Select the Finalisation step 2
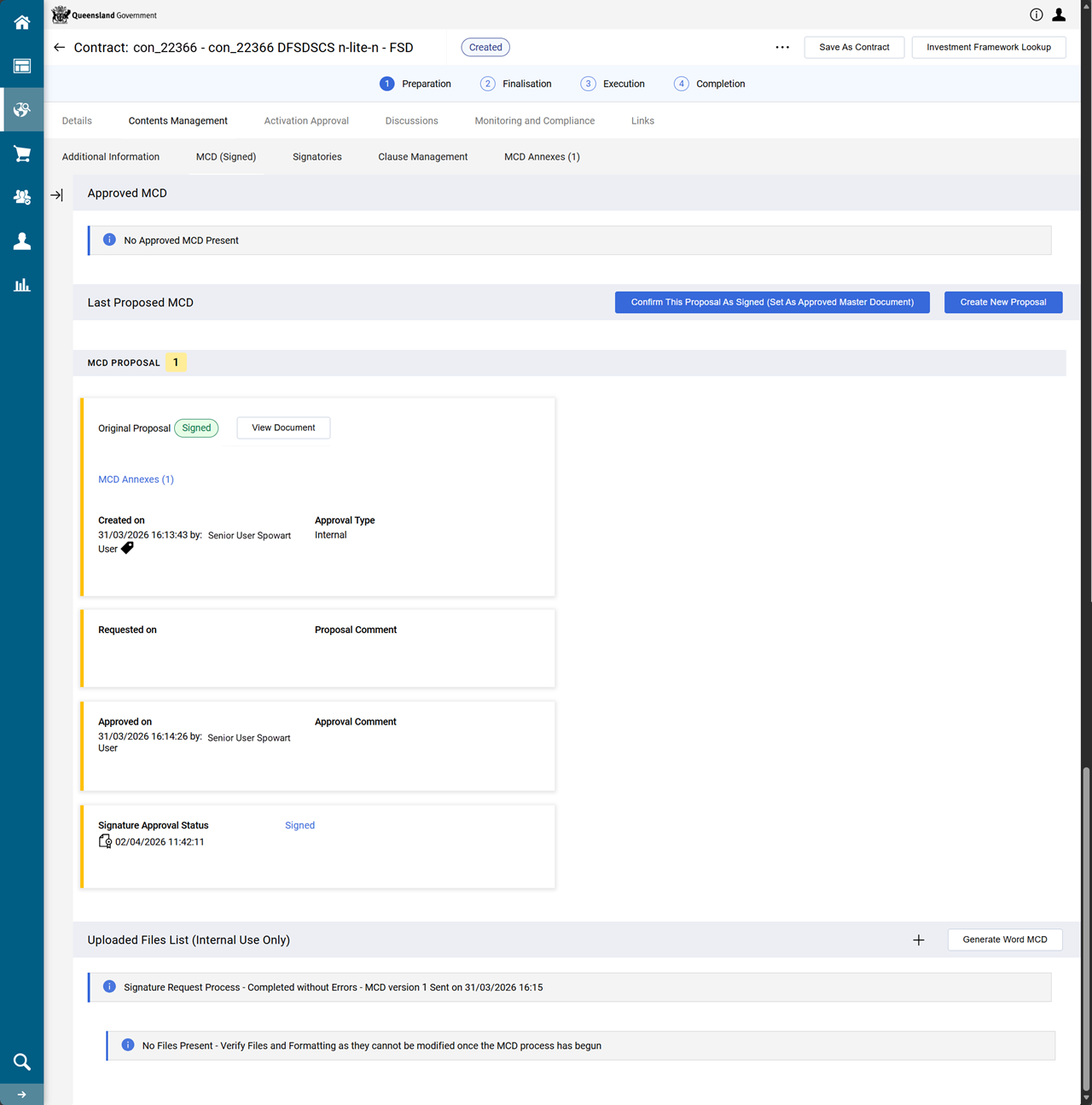Viewport: 1092px width, 1105px height. click(516, 84)
